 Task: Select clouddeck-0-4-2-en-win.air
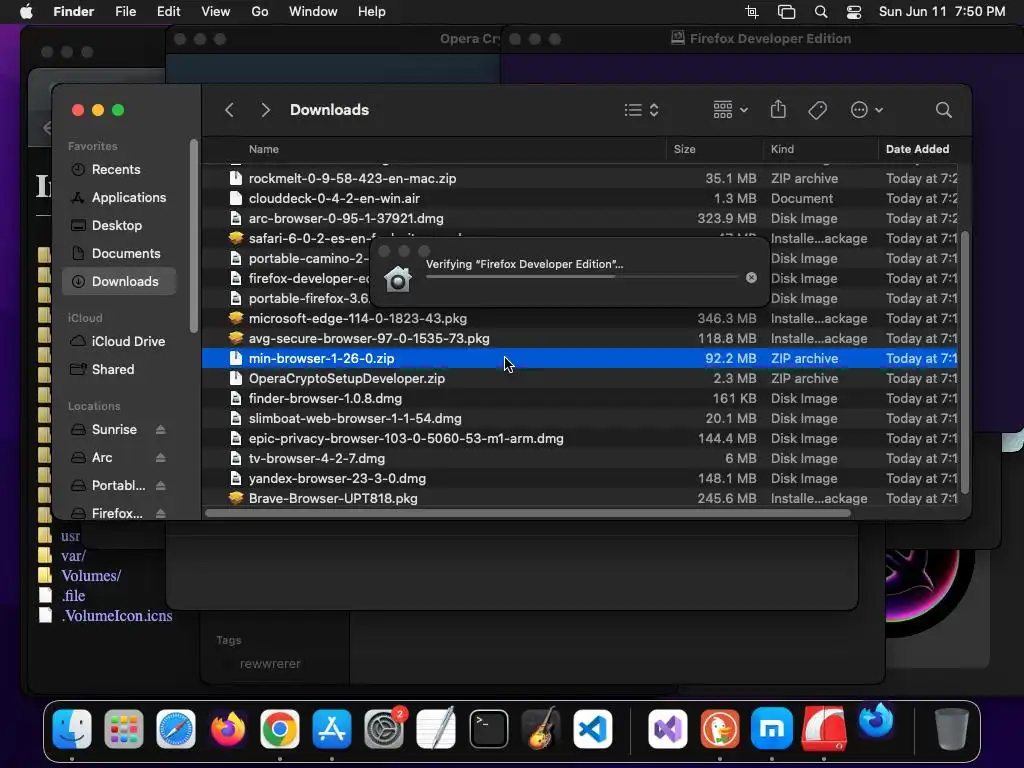click(580, 199)
